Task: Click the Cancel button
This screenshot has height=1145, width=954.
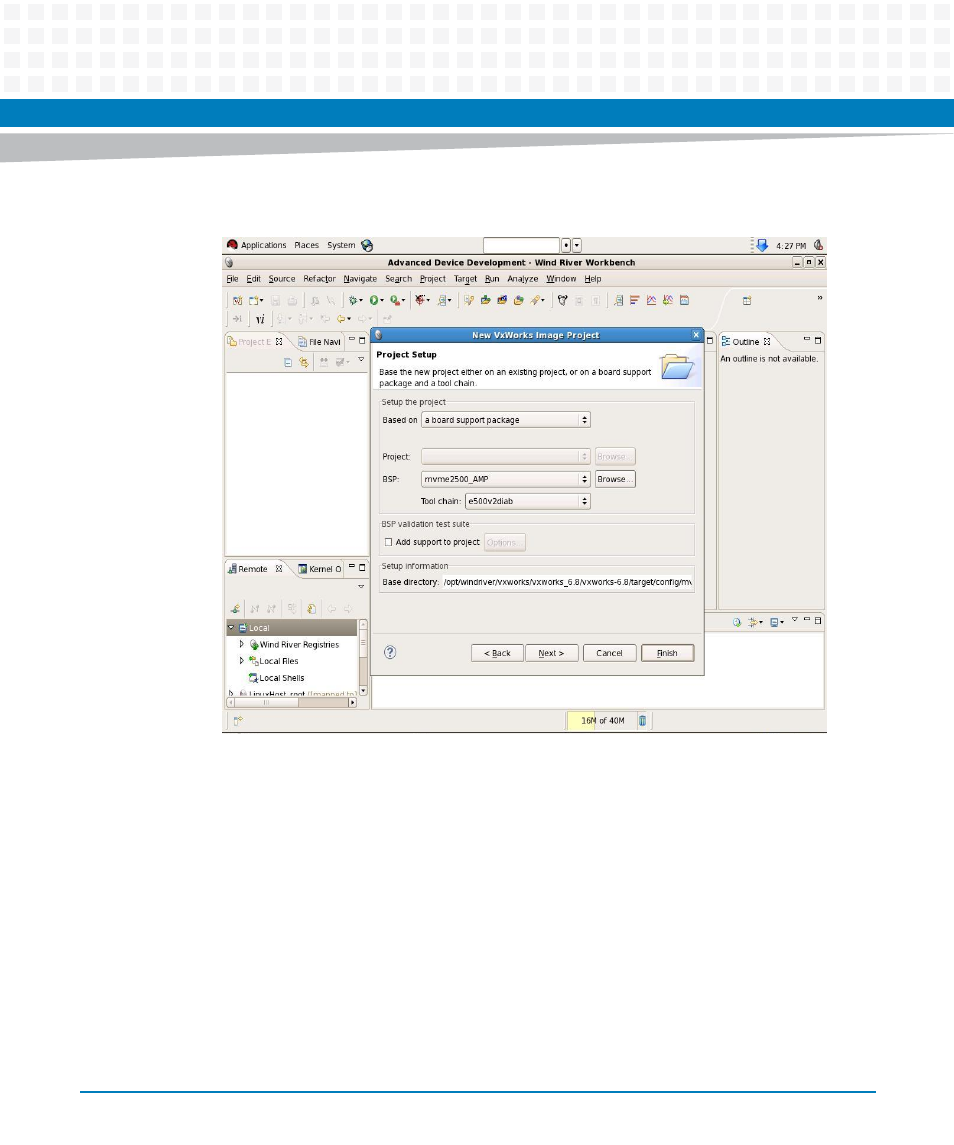Action: 609,653
